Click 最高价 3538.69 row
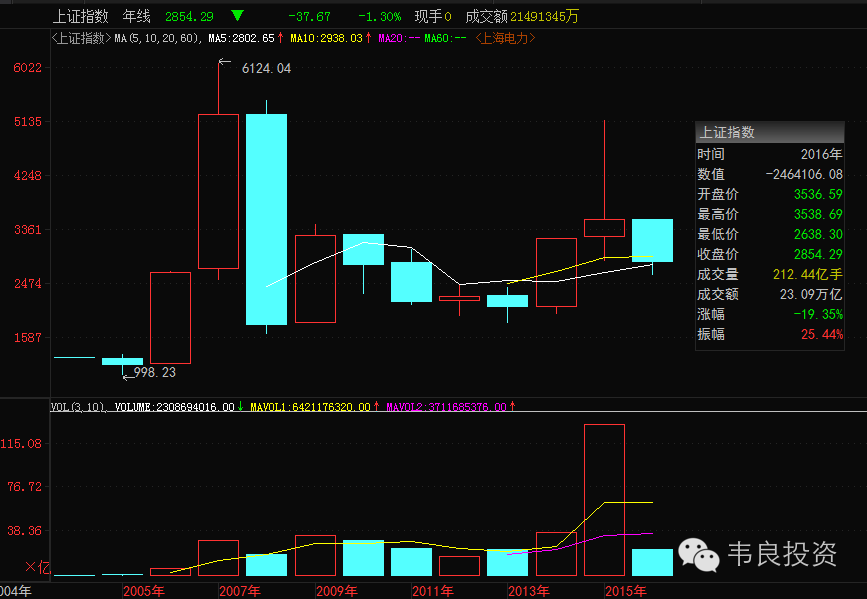The height and width of the screenshot is (599, 867). pos(770,214)
